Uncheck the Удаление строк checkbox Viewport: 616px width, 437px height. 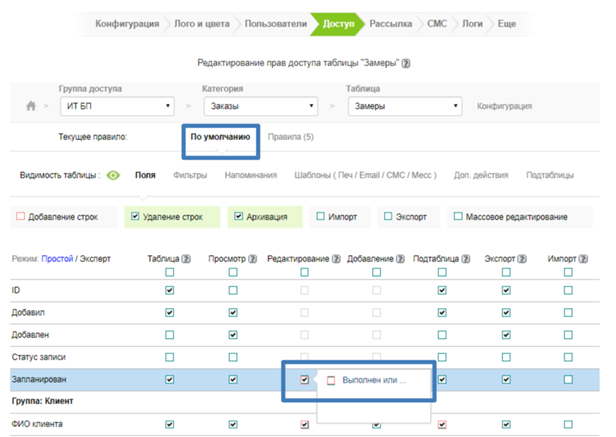point(136,216)
